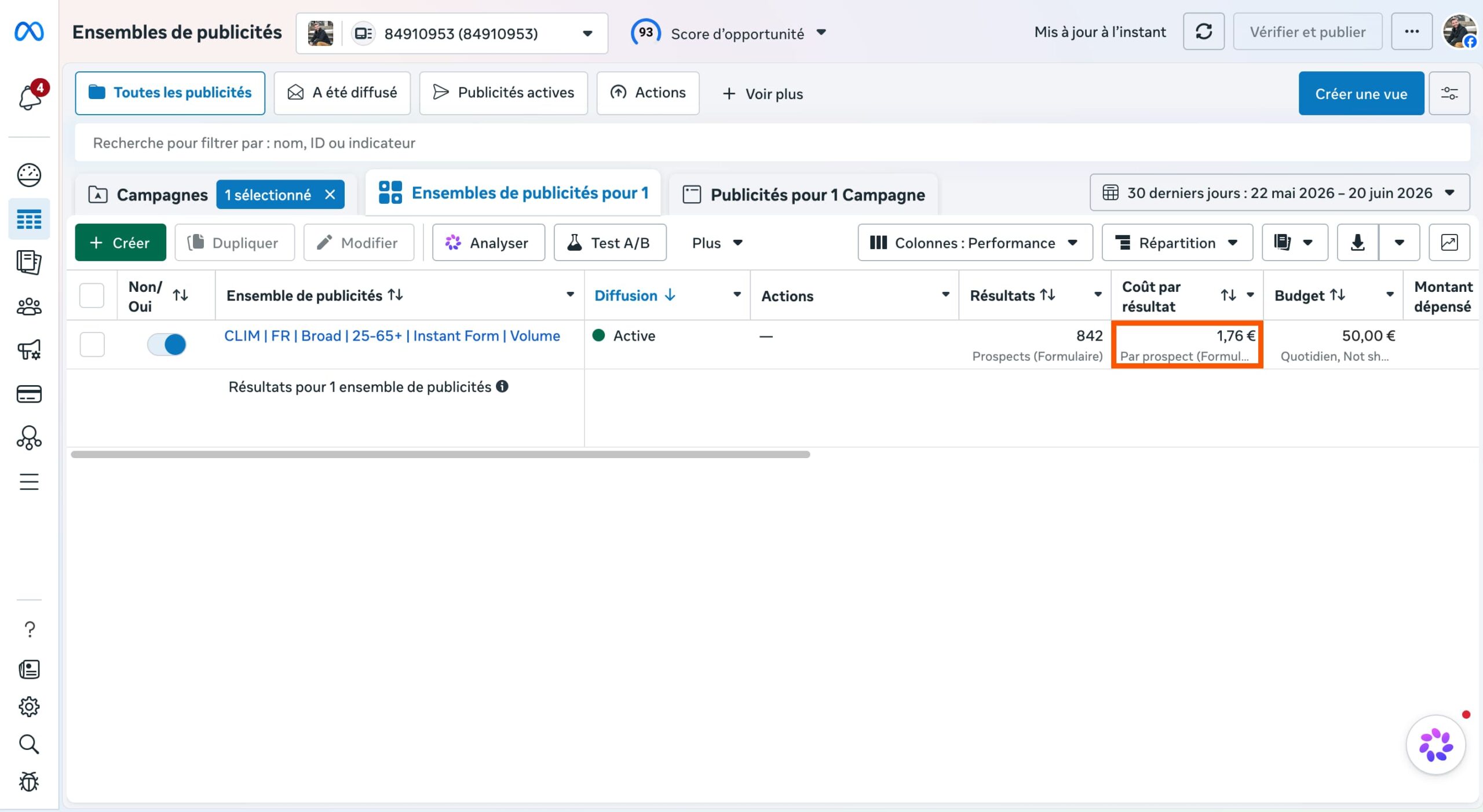Open billing credit card icon

click(29, 394)
